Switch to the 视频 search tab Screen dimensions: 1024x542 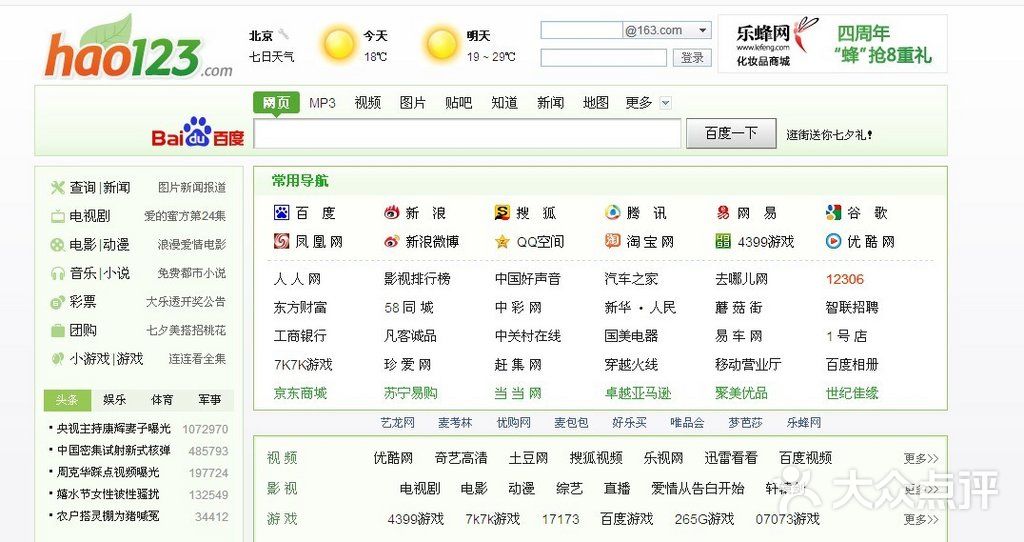point(368,103)
